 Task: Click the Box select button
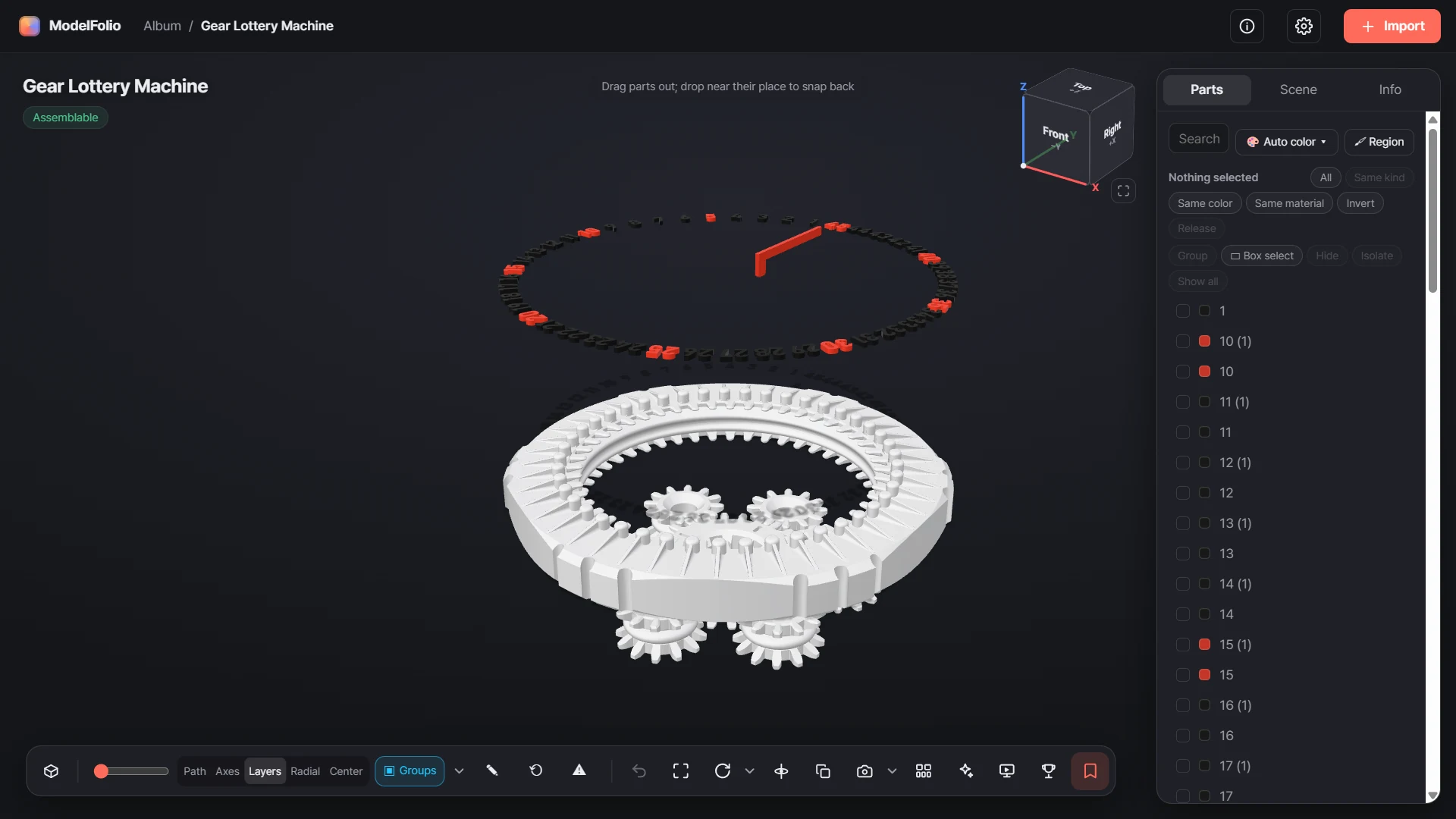(1262, 256)
